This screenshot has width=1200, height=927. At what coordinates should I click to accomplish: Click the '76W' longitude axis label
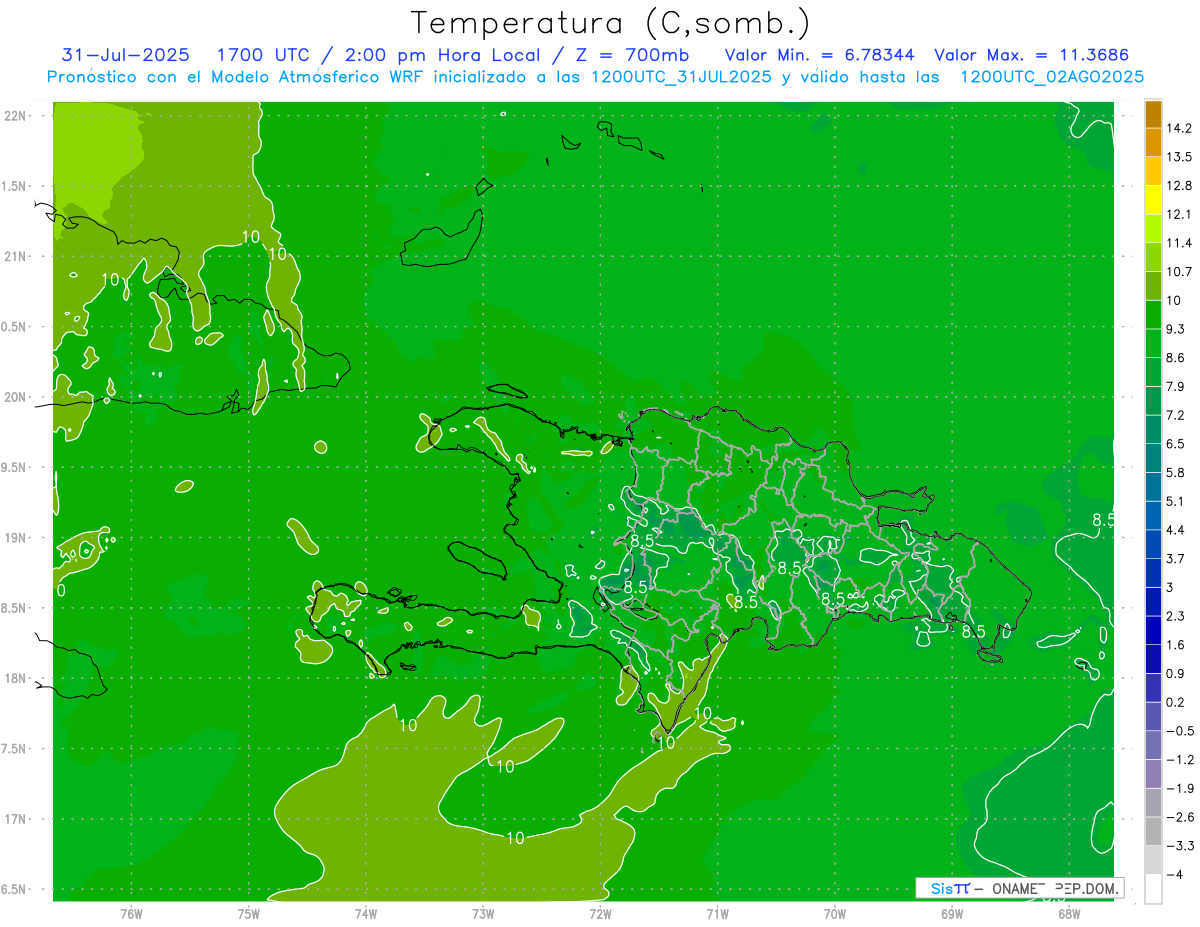pos(131,913)
